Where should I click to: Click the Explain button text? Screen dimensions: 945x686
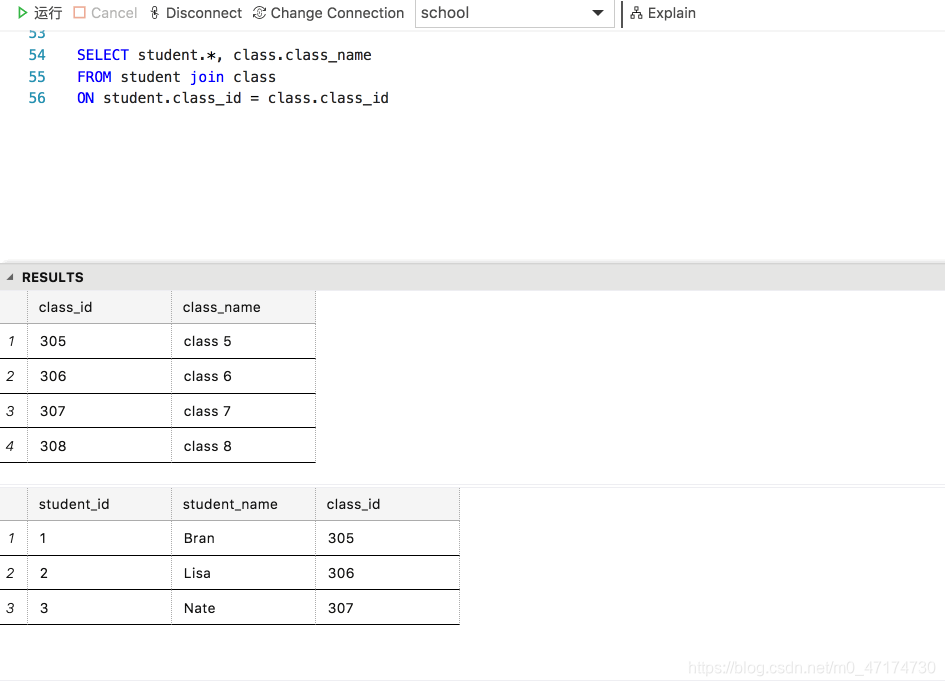pyautogui.click(x=671, y=13)
